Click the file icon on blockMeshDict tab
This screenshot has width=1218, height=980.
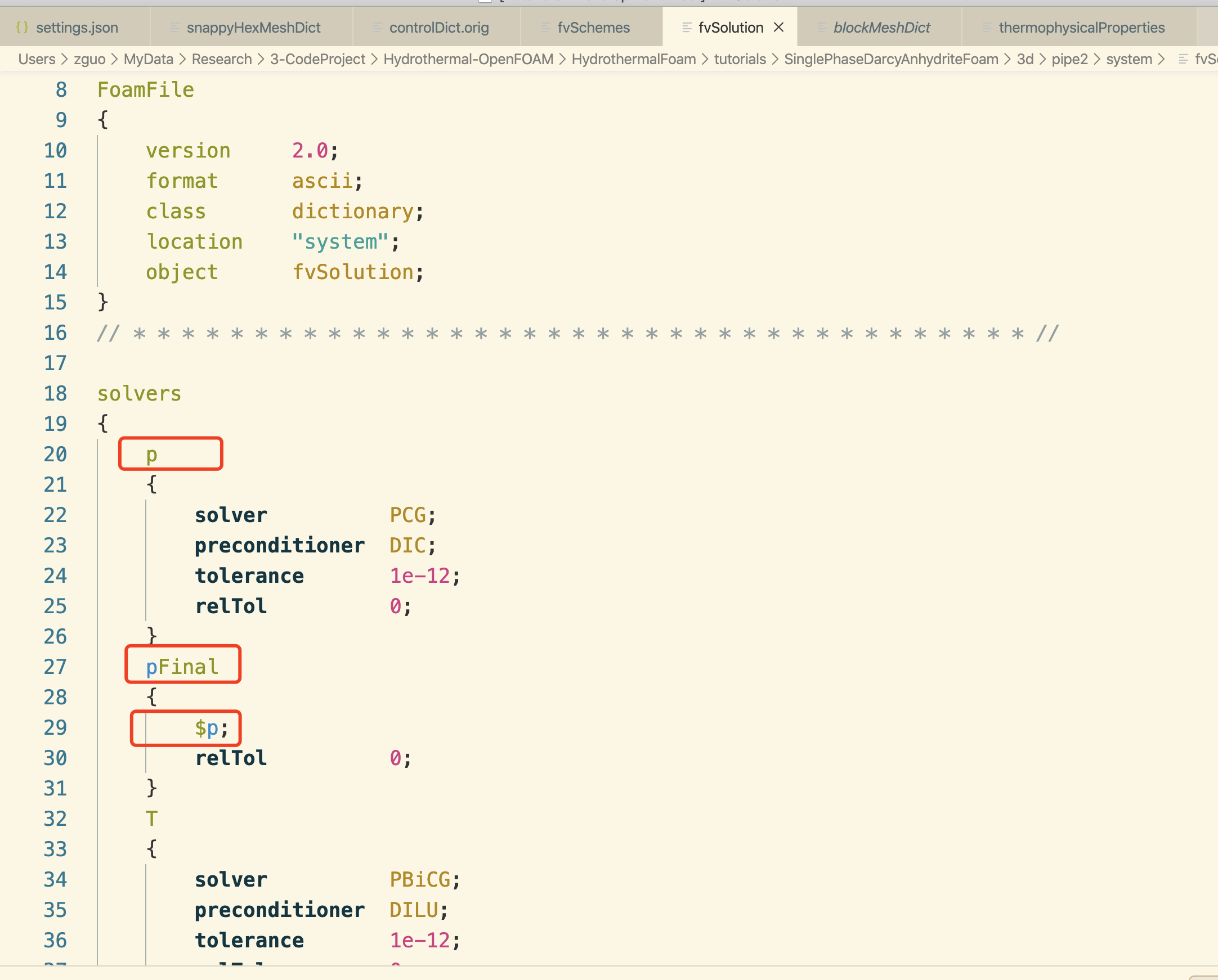822,27
